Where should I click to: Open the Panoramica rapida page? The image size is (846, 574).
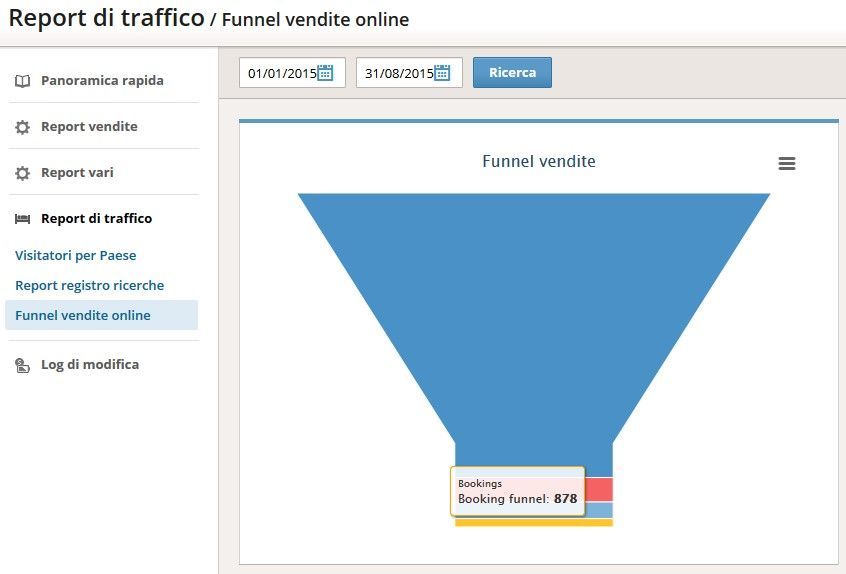point(102,80)
